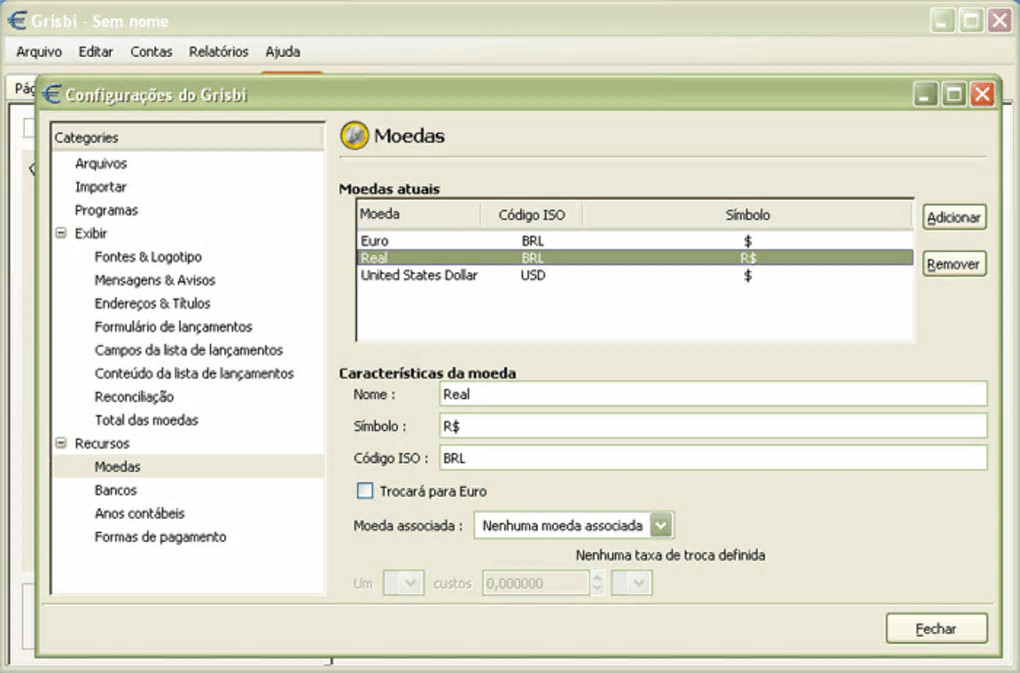Screen dimensions: 1020x673
Task: Minimize the Configurações do Grisbi dialog
Action: 926,94
